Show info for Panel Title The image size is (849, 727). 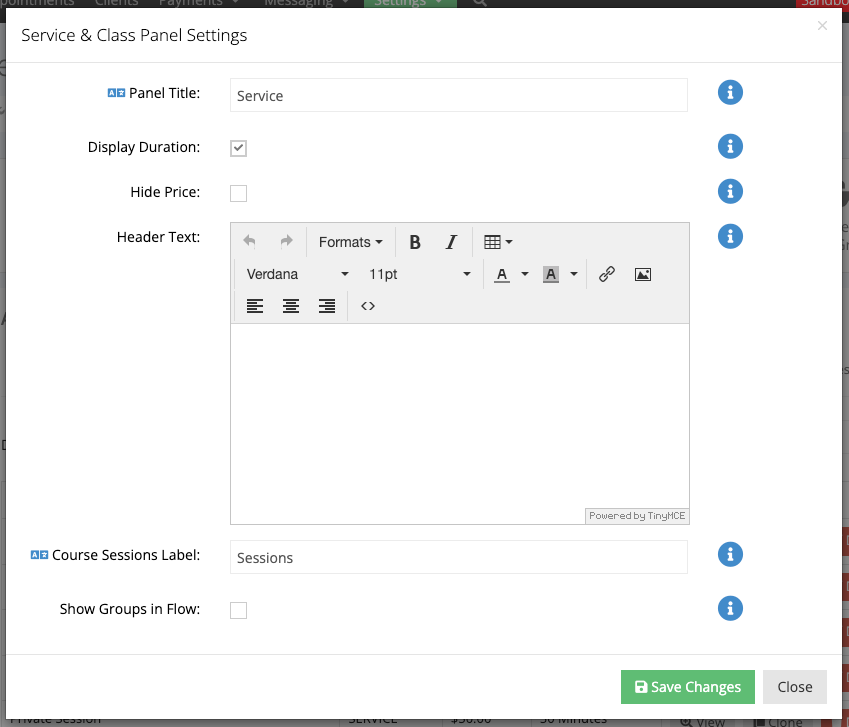[730, 93]
